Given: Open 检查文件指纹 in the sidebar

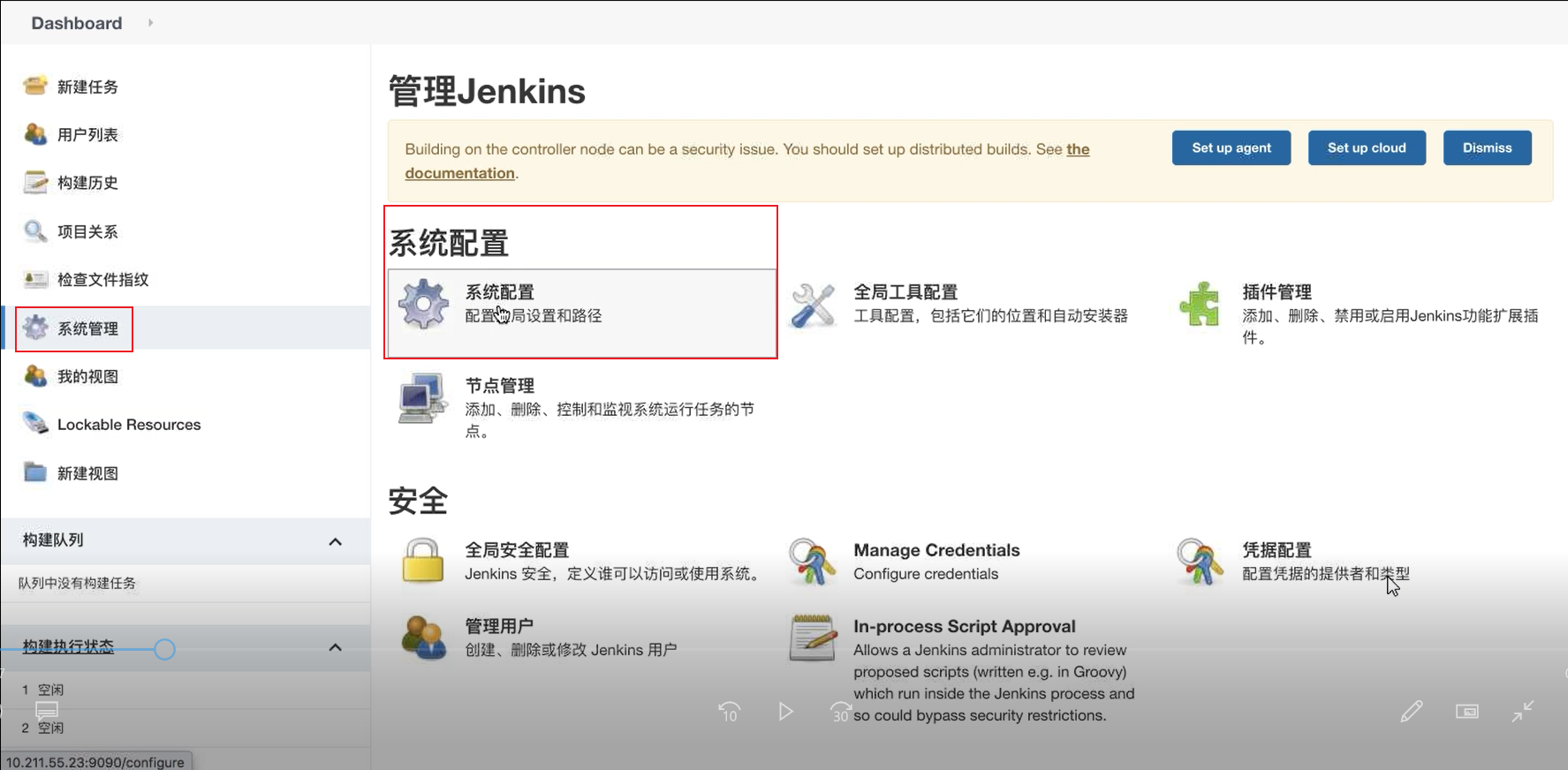Looking at the screenshot, I should 103,280.
